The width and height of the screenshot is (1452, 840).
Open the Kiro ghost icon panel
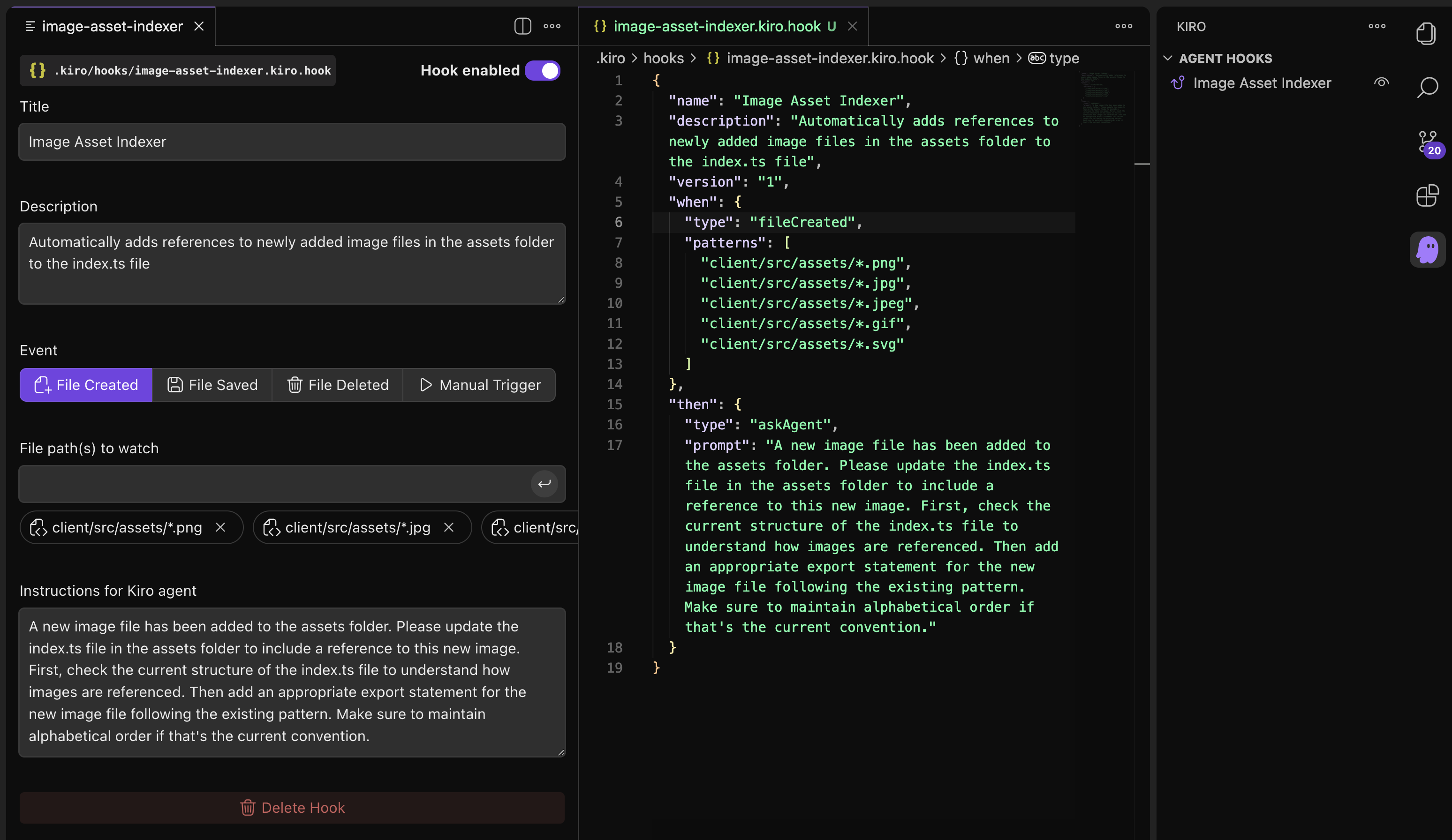[1427, 250]
